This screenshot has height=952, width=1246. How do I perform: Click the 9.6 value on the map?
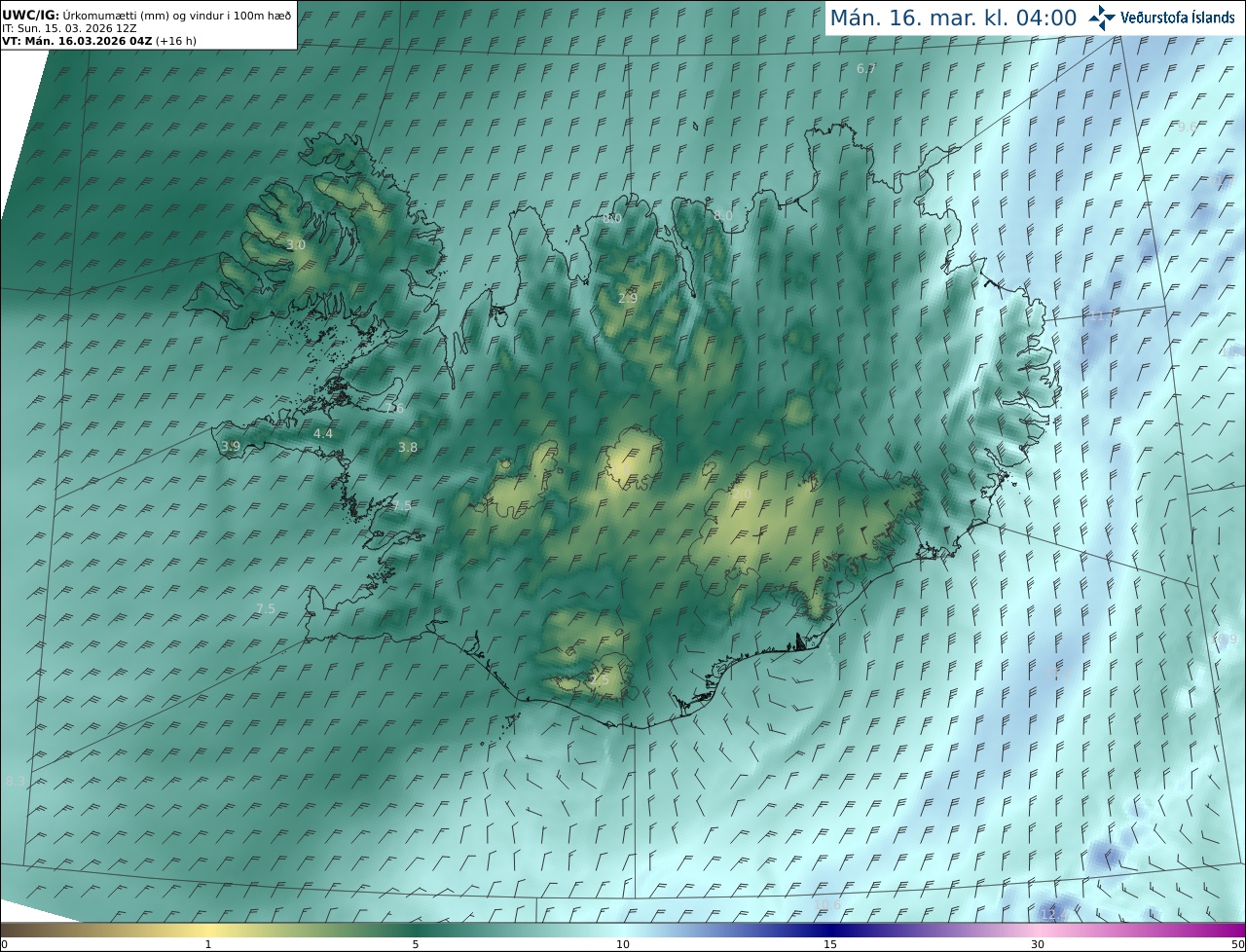point(1188,128)
